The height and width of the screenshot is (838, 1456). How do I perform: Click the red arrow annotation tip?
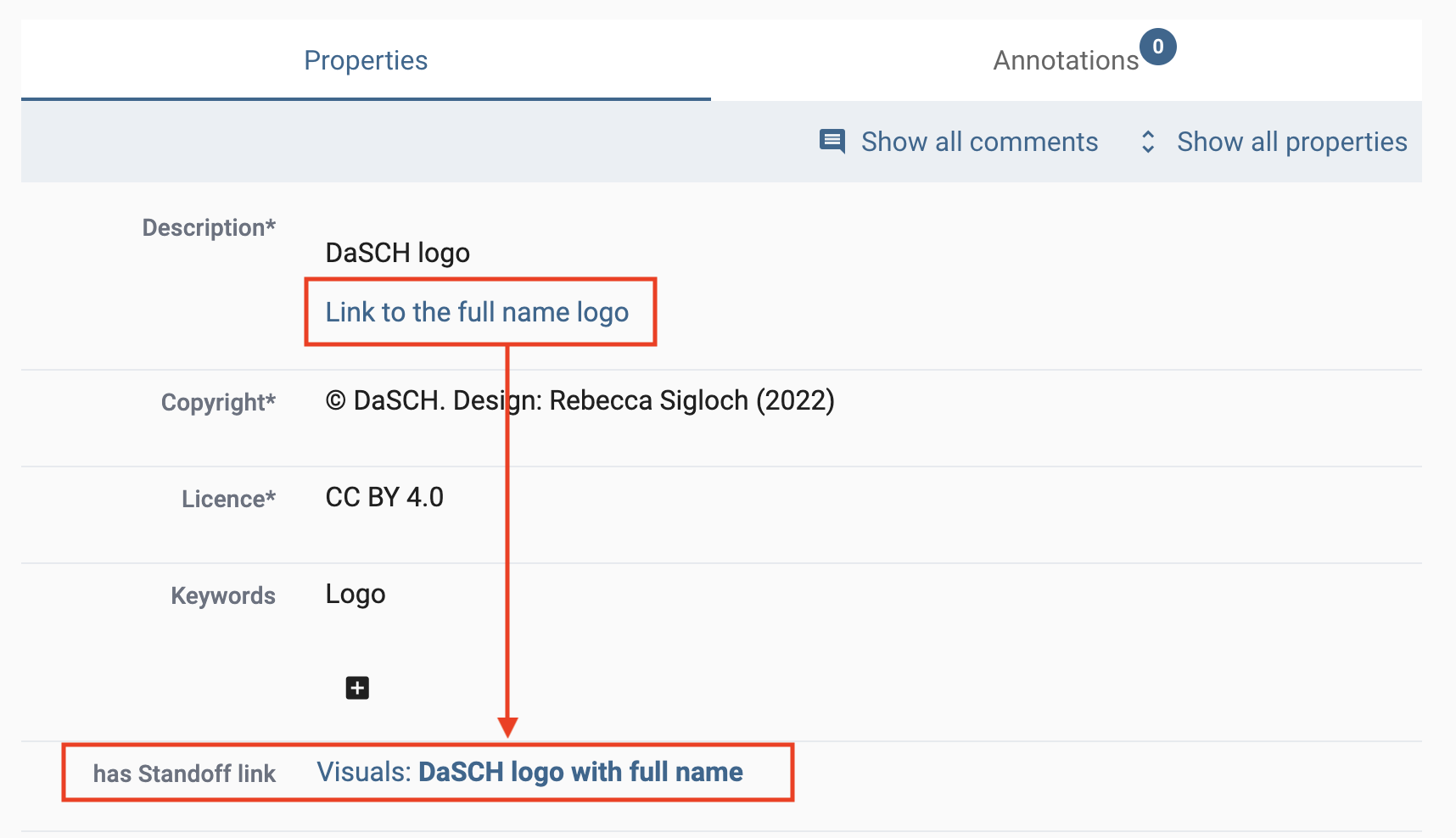(x=507, y=728)
